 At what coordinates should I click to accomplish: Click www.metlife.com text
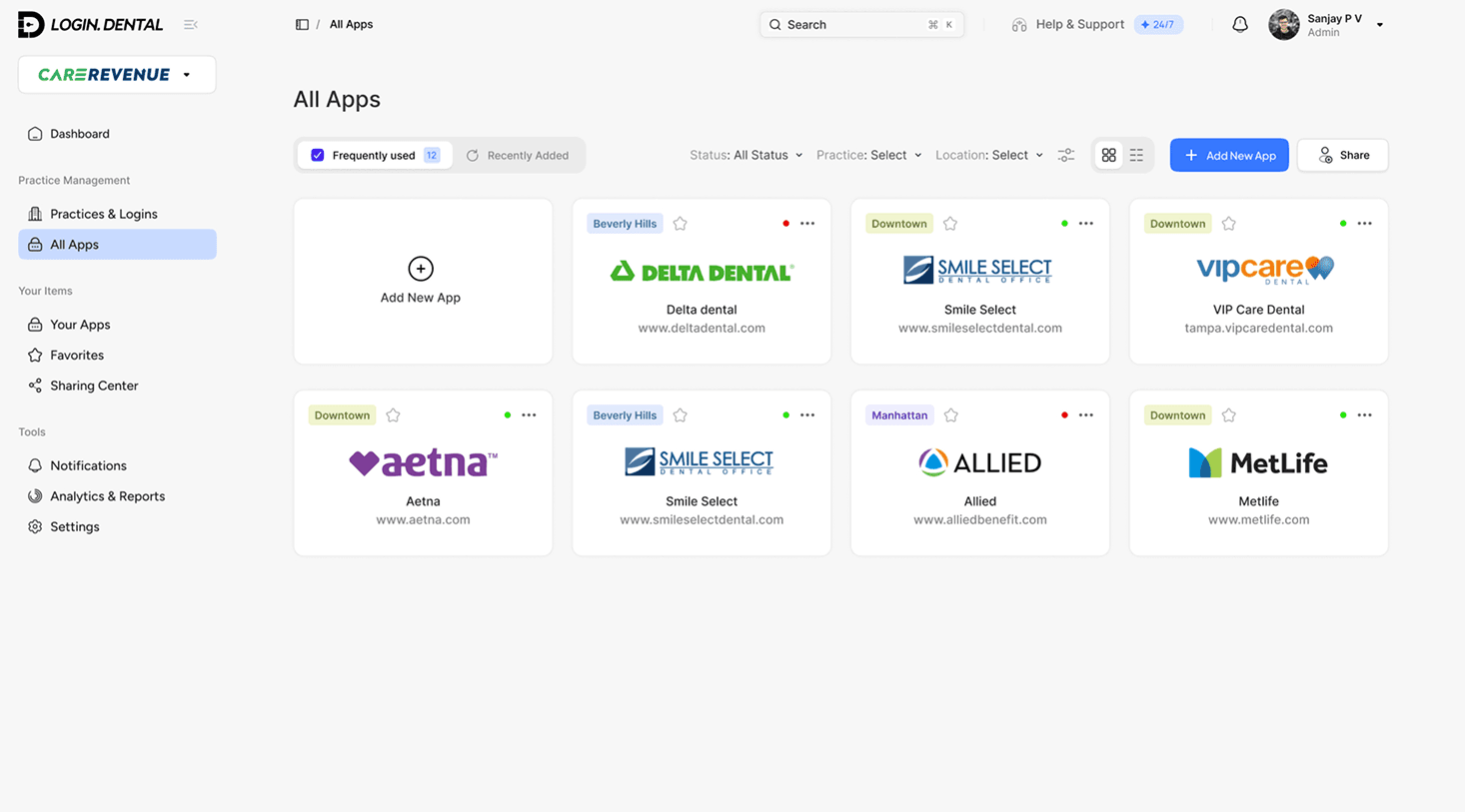point(1258,519)
